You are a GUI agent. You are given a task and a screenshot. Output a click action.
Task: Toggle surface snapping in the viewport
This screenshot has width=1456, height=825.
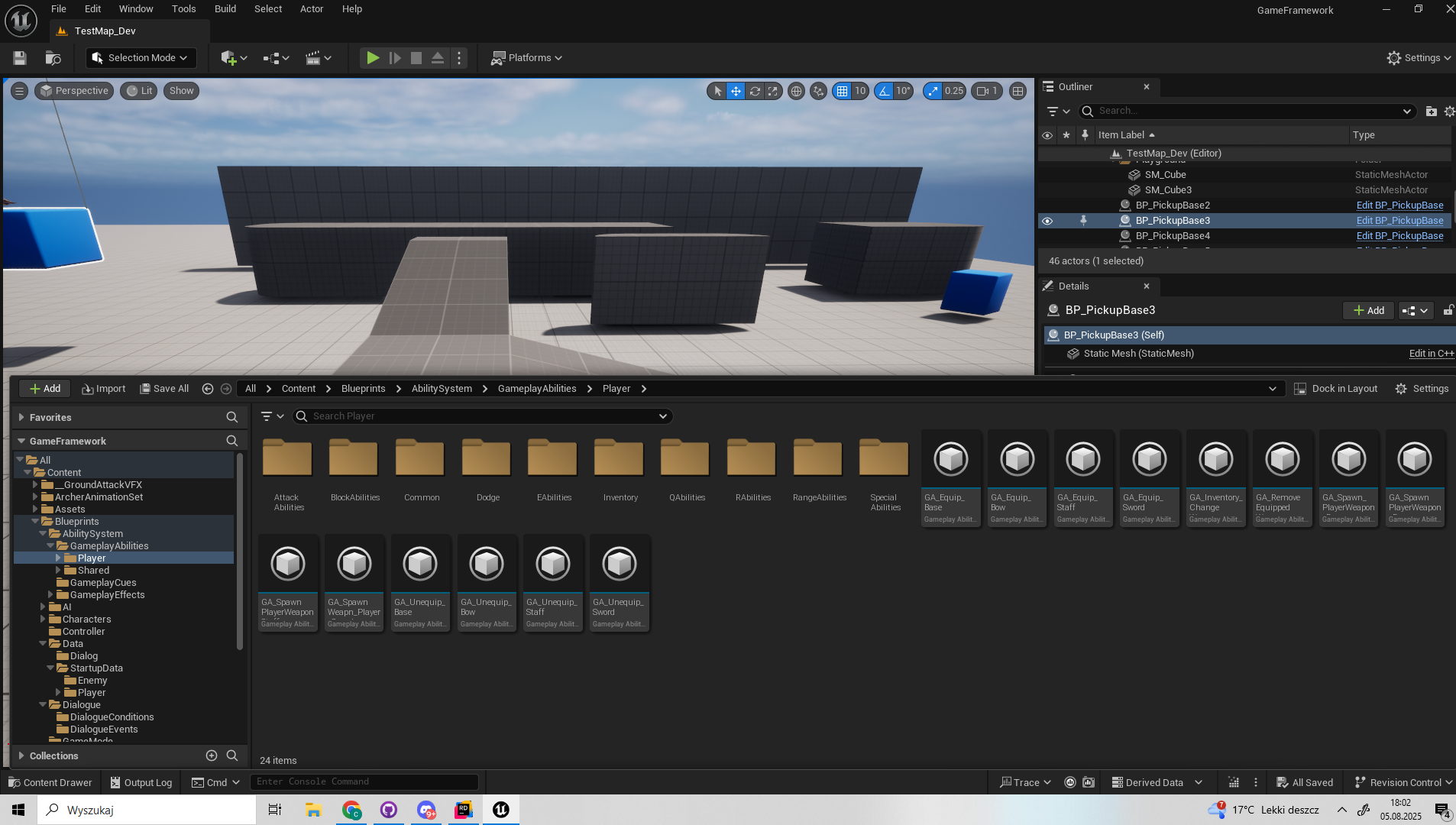(819, 91)
